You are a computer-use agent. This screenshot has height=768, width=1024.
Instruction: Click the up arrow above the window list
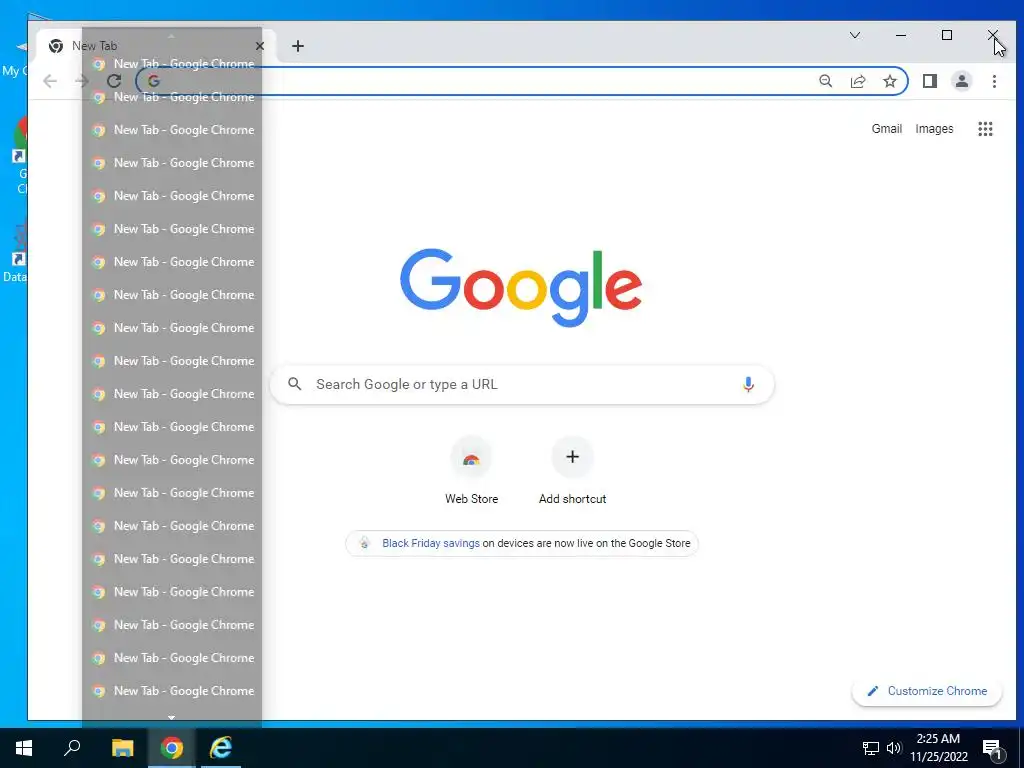coord(172,37)
